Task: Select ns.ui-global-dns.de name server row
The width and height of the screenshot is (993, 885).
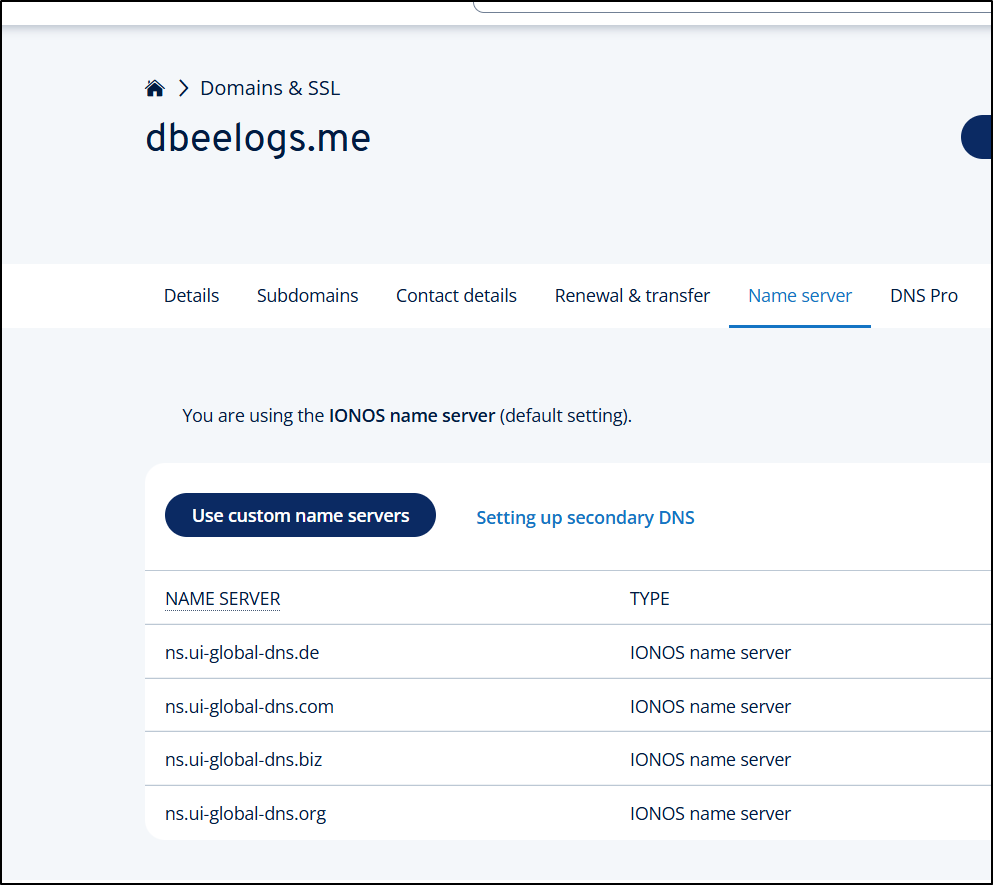Action: coord(242,653)
